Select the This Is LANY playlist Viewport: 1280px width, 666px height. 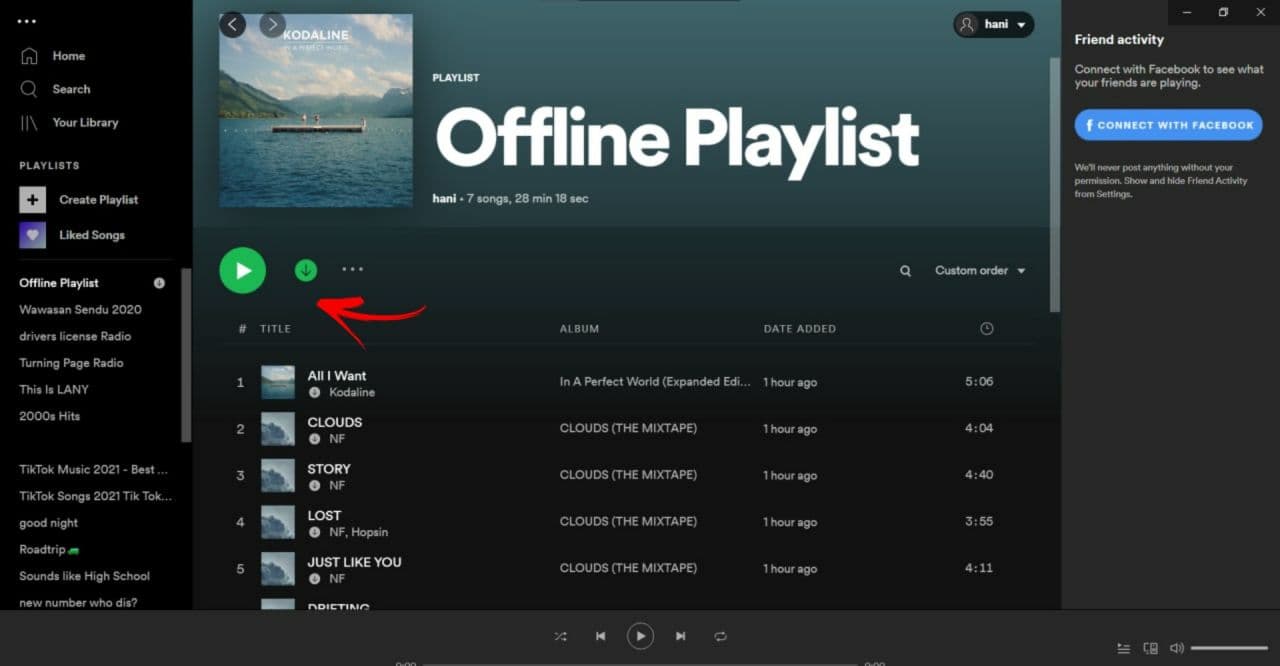54,389
